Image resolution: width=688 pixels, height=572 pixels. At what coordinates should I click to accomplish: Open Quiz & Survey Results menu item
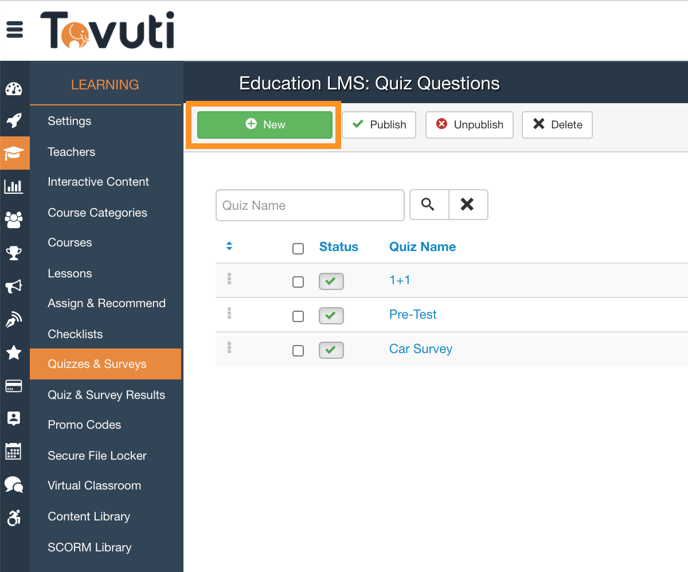click(x=106, y=395)
